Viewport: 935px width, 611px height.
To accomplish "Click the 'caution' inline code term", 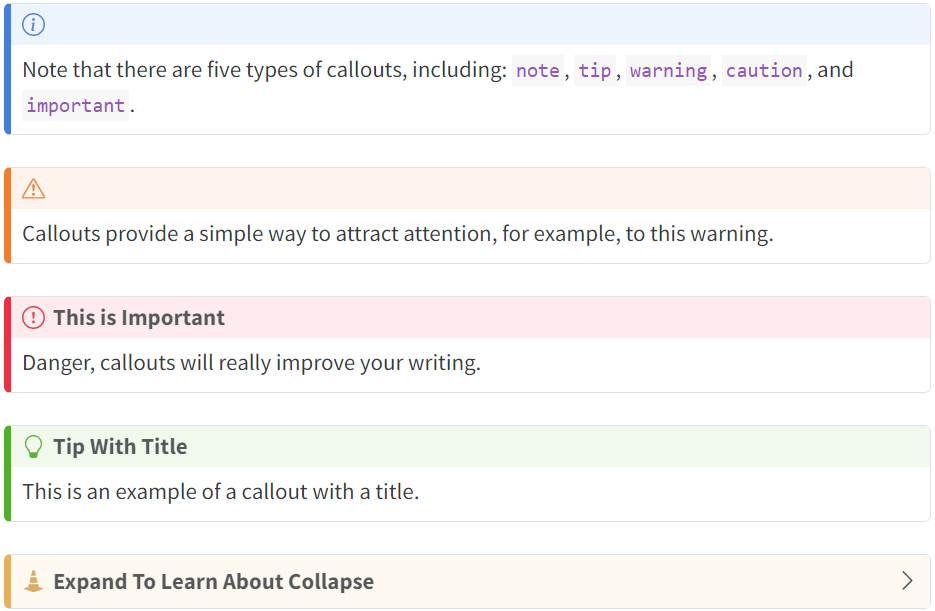I will tap(764, 70).
